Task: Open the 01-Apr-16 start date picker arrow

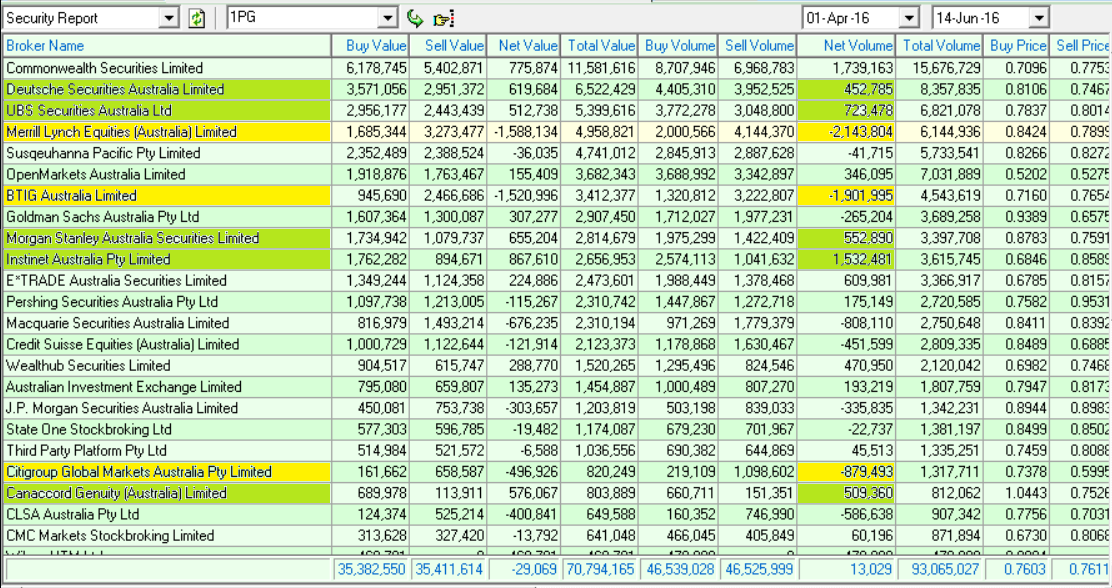Action: 909,18
